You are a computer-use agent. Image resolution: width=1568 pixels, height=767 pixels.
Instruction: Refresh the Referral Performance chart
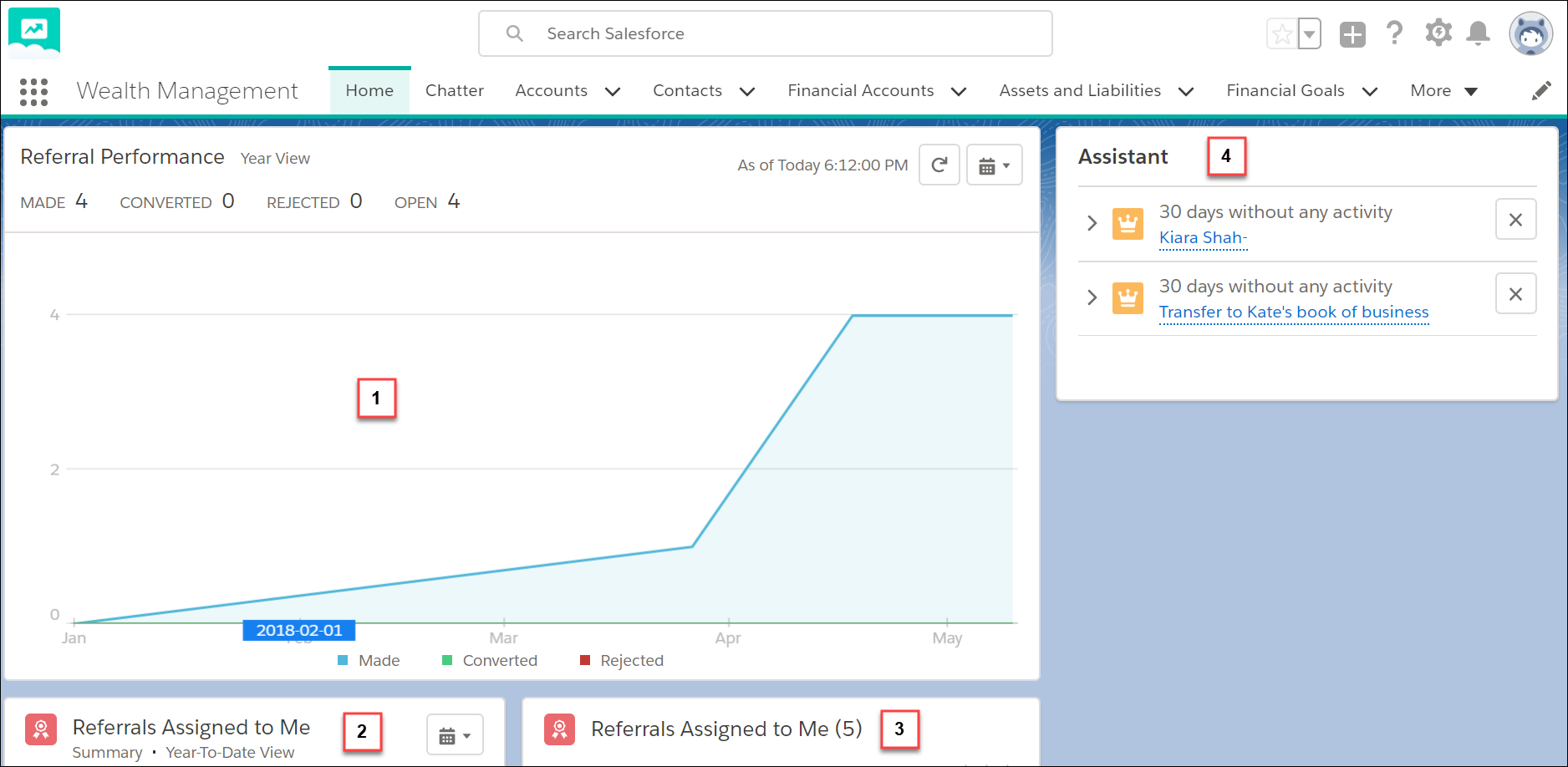click(939, 165)
